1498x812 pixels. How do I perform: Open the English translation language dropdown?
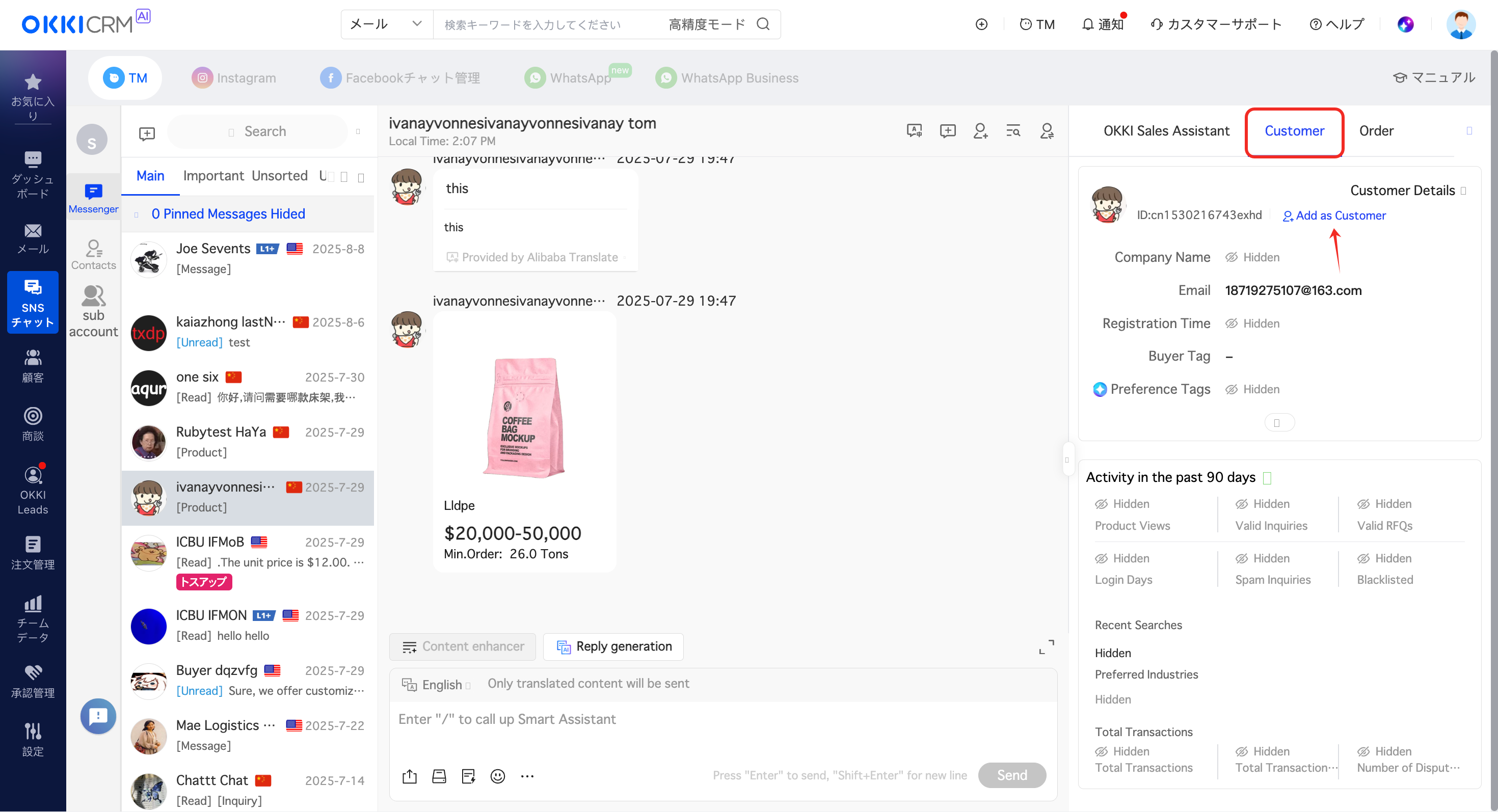point(436,685)
